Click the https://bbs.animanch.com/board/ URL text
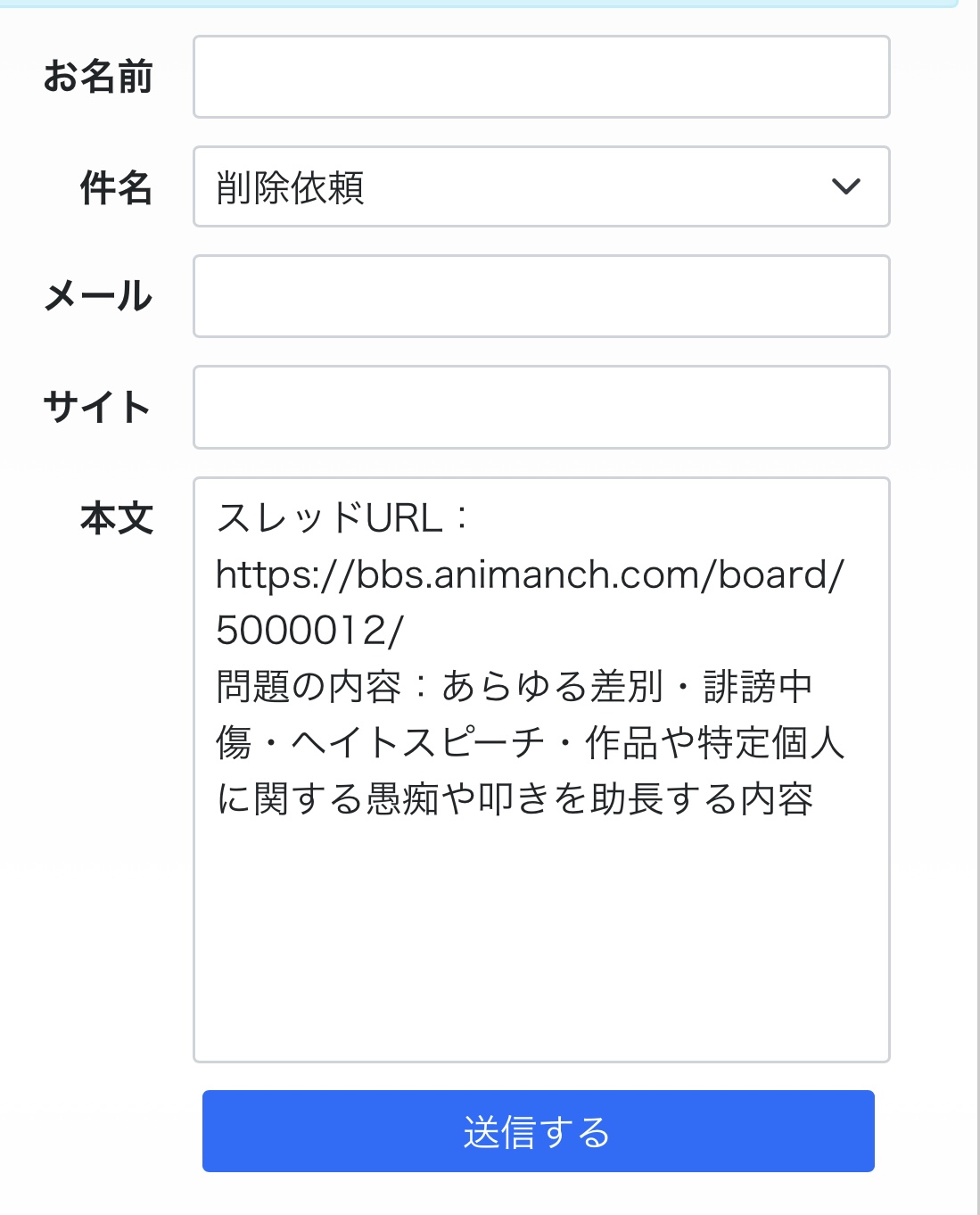The width and height of the screenshot is (980, 1215). click(x=530, y=575)
